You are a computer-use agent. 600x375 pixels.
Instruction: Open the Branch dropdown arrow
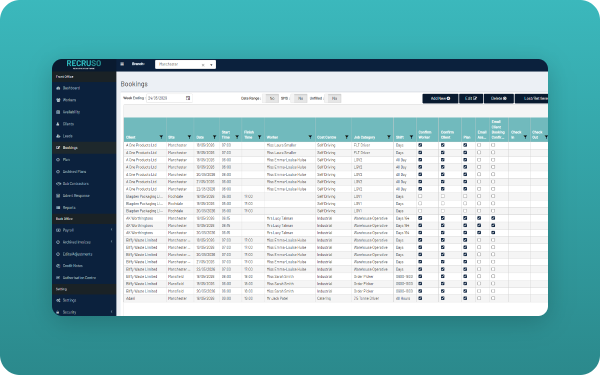(x=211, y=65)
